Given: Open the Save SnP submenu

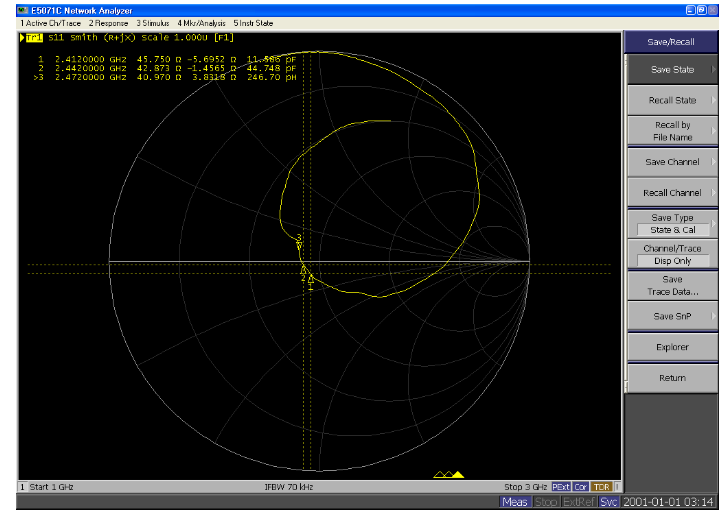Looking at the screenshot, I should [x=672, y=316].
